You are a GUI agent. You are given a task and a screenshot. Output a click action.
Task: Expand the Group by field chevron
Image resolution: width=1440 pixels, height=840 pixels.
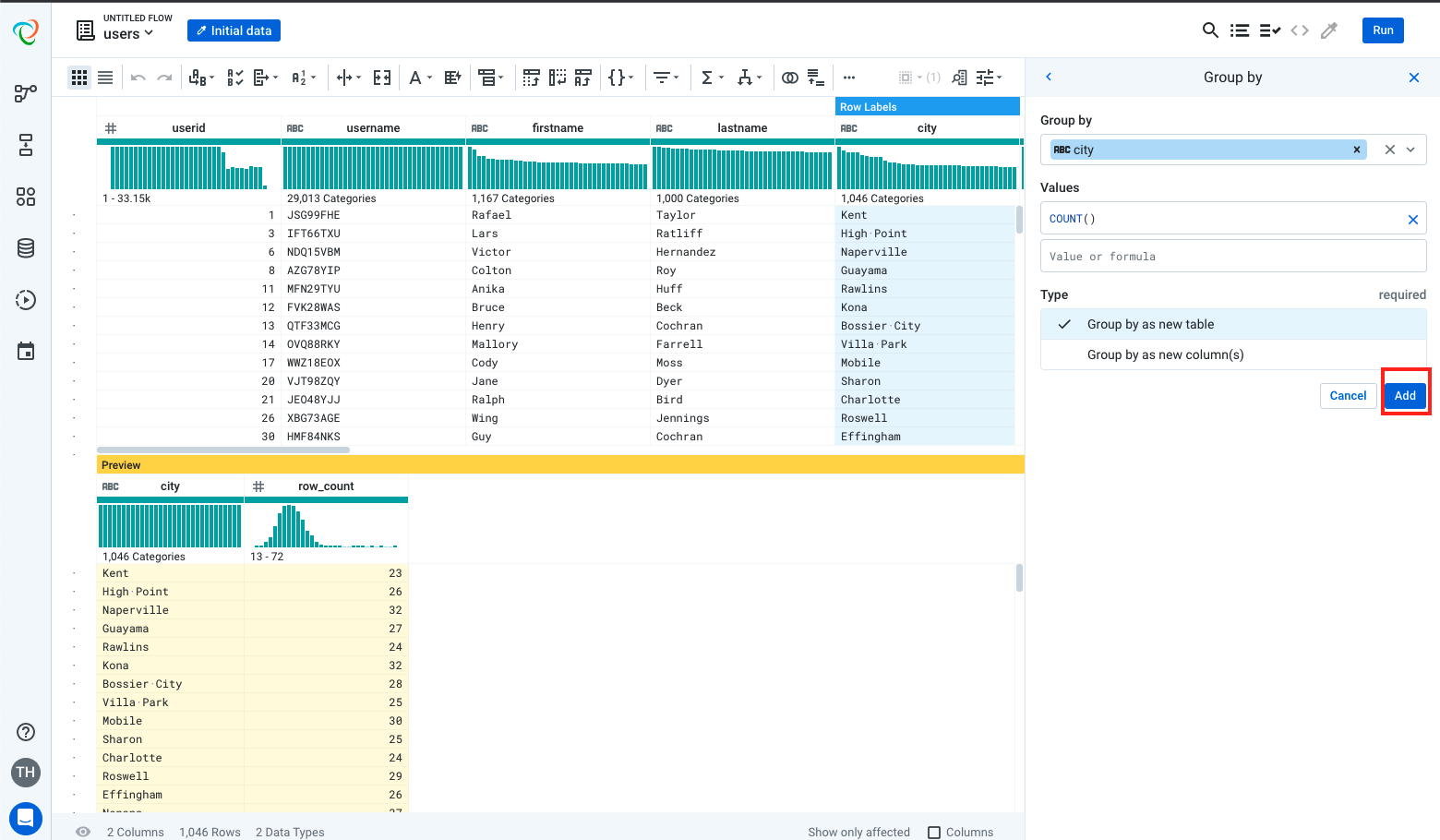coord(1410,149)
